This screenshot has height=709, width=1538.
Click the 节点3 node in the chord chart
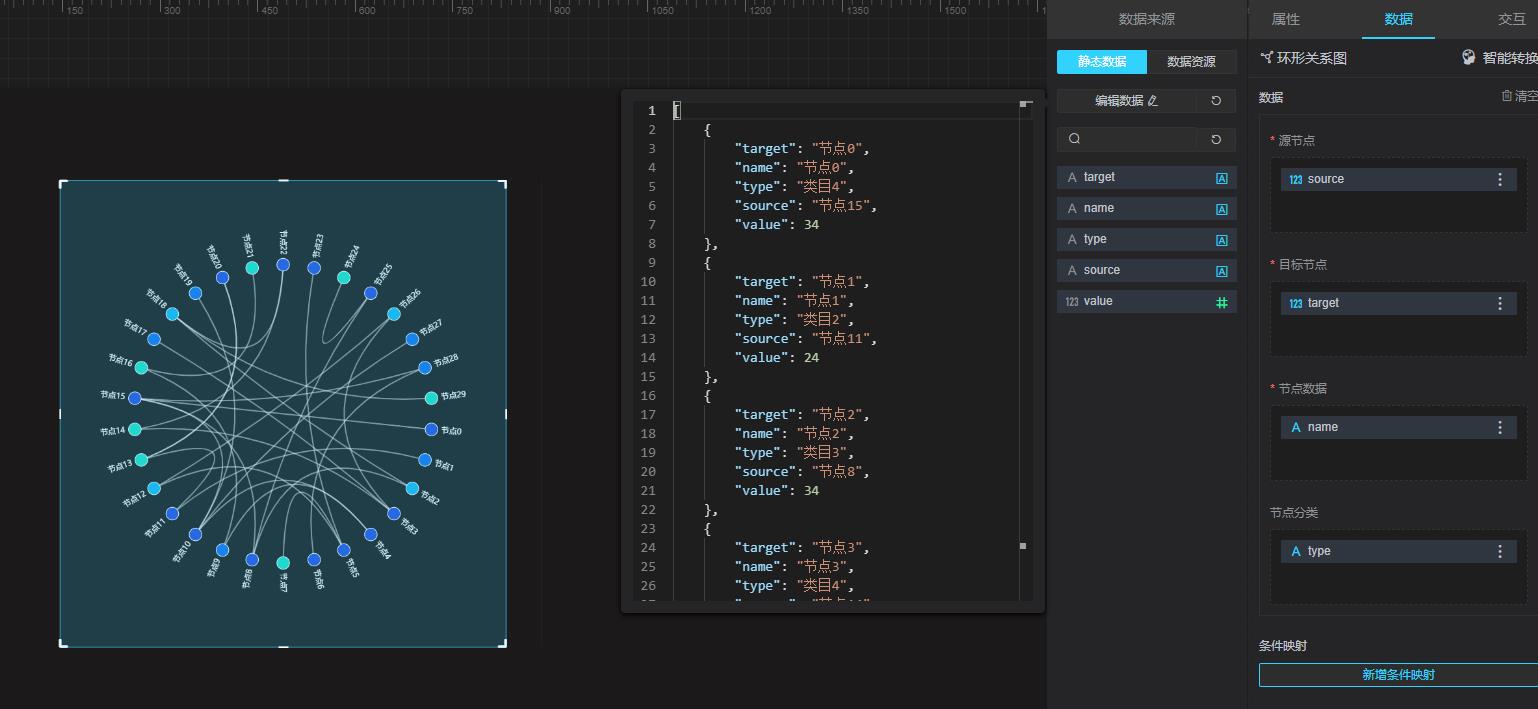394,514
